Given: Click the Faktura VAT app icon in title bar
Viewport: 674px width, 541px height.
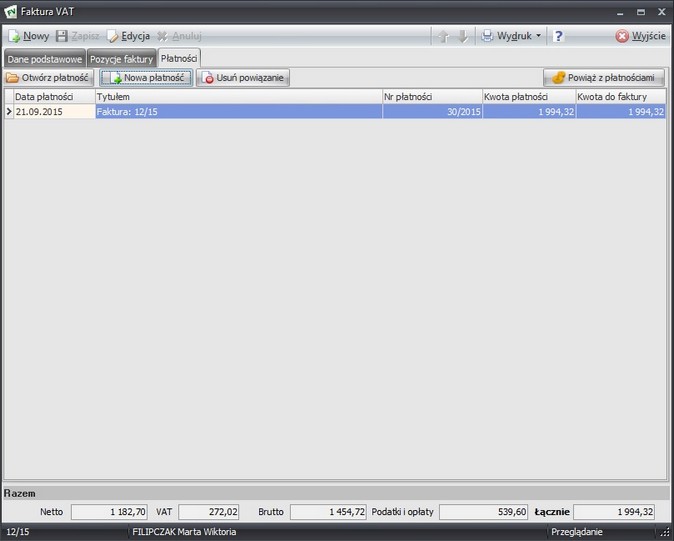Looking at the screenshot, I should point(10,12).
